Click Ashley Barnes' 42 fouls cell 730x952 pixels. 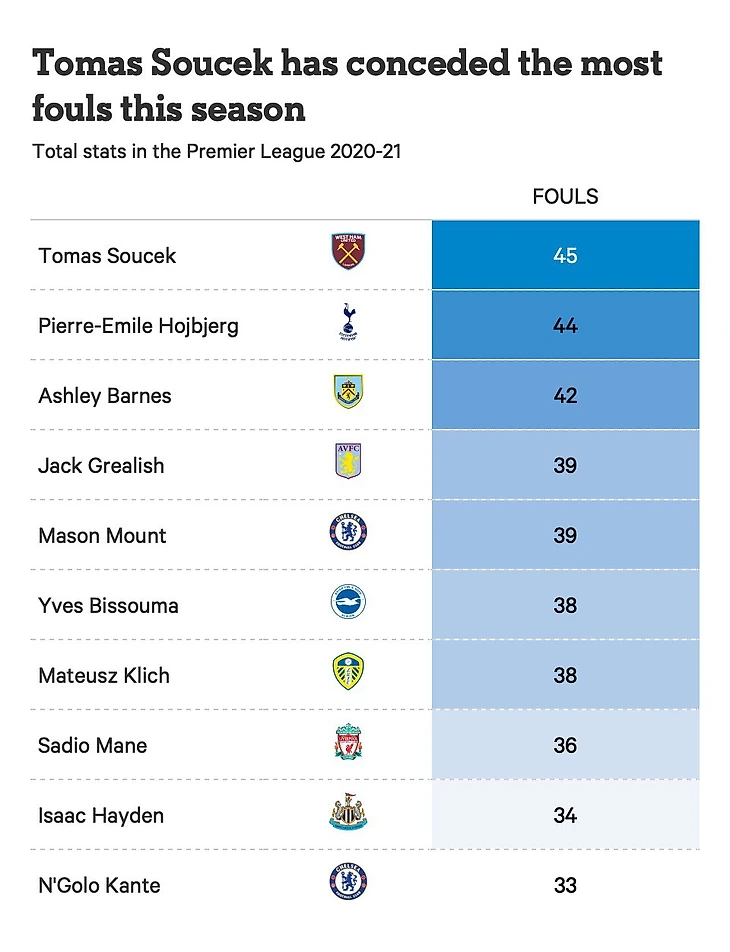(565, 396)
